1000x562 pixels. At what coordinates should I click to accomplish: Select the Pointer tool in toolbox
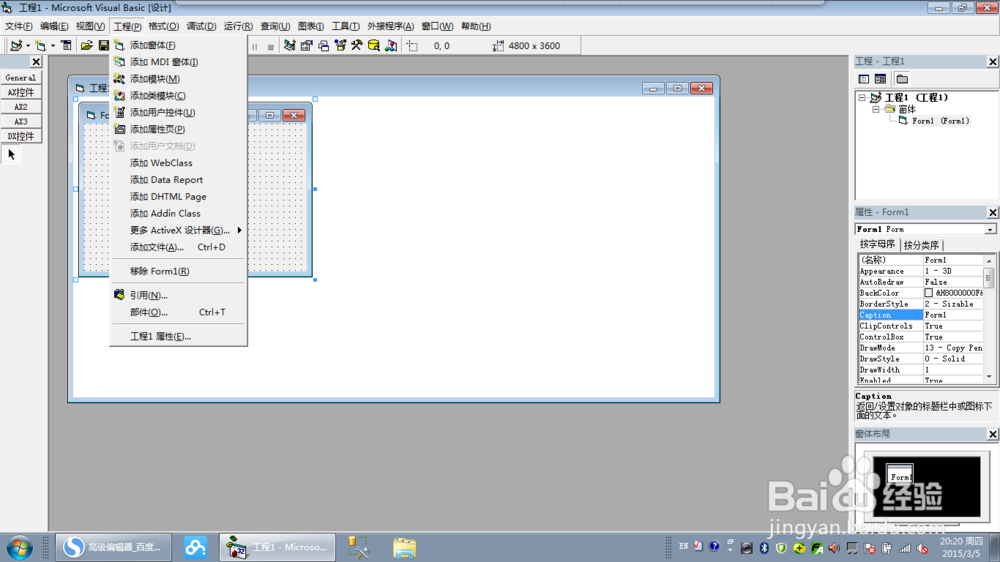tap(11, 154)
